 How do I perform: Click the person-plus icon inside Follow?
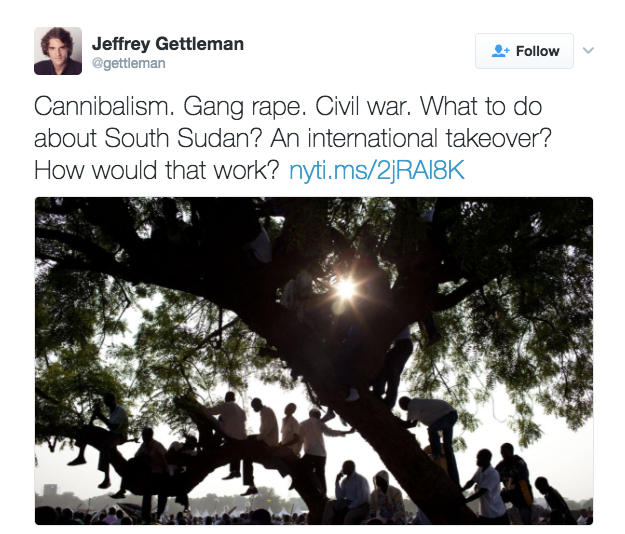pyautogui.click(x=500, y=51)
